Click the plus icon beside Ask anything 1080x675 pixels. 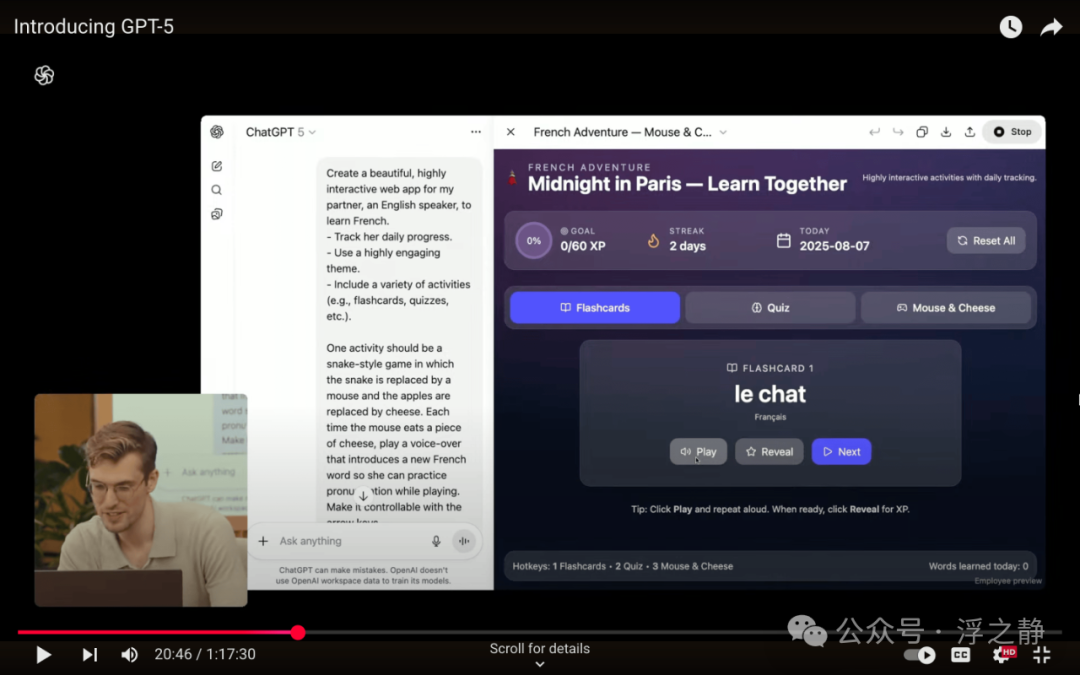tap(263, 541)
